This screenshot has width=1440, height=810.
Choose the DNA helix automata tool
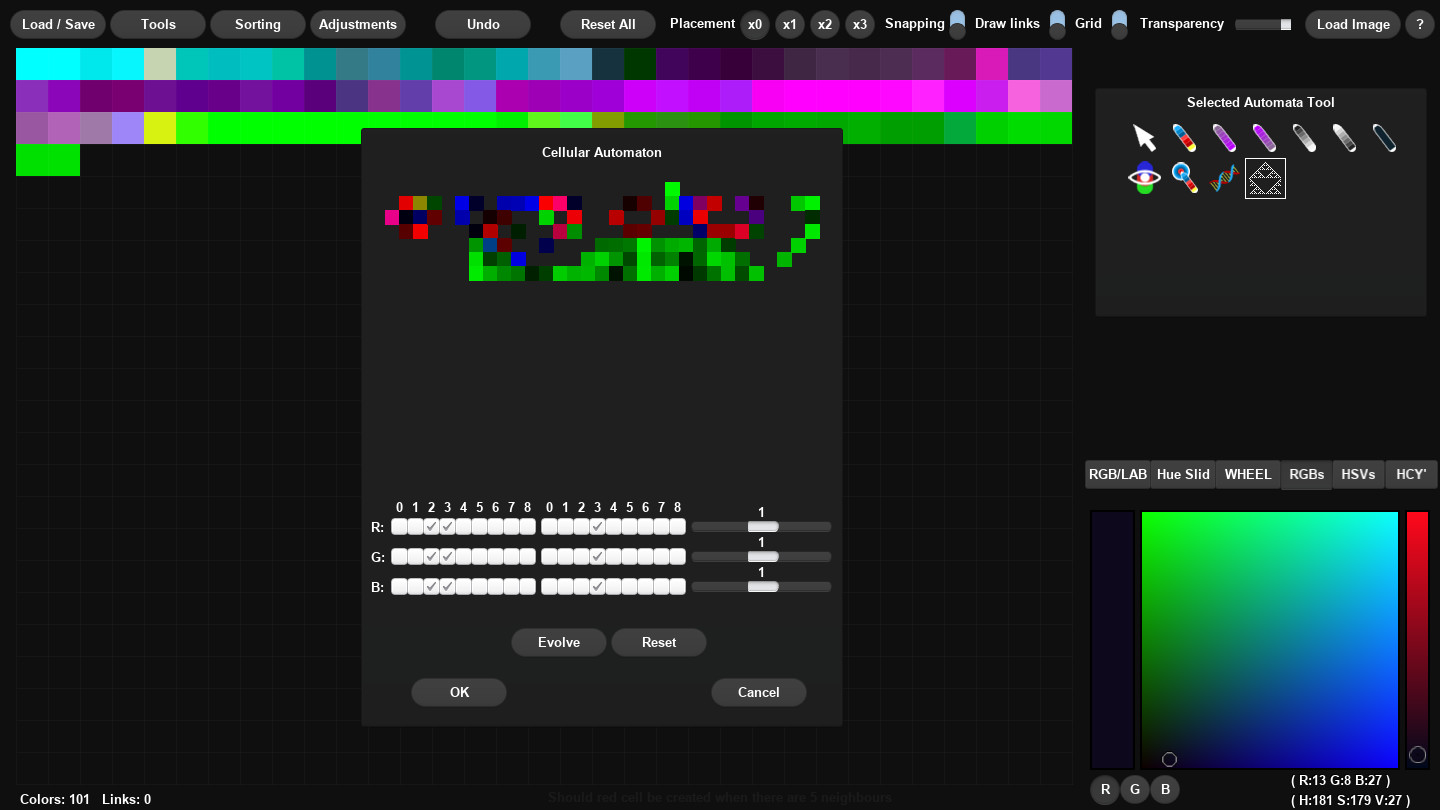1224,178
